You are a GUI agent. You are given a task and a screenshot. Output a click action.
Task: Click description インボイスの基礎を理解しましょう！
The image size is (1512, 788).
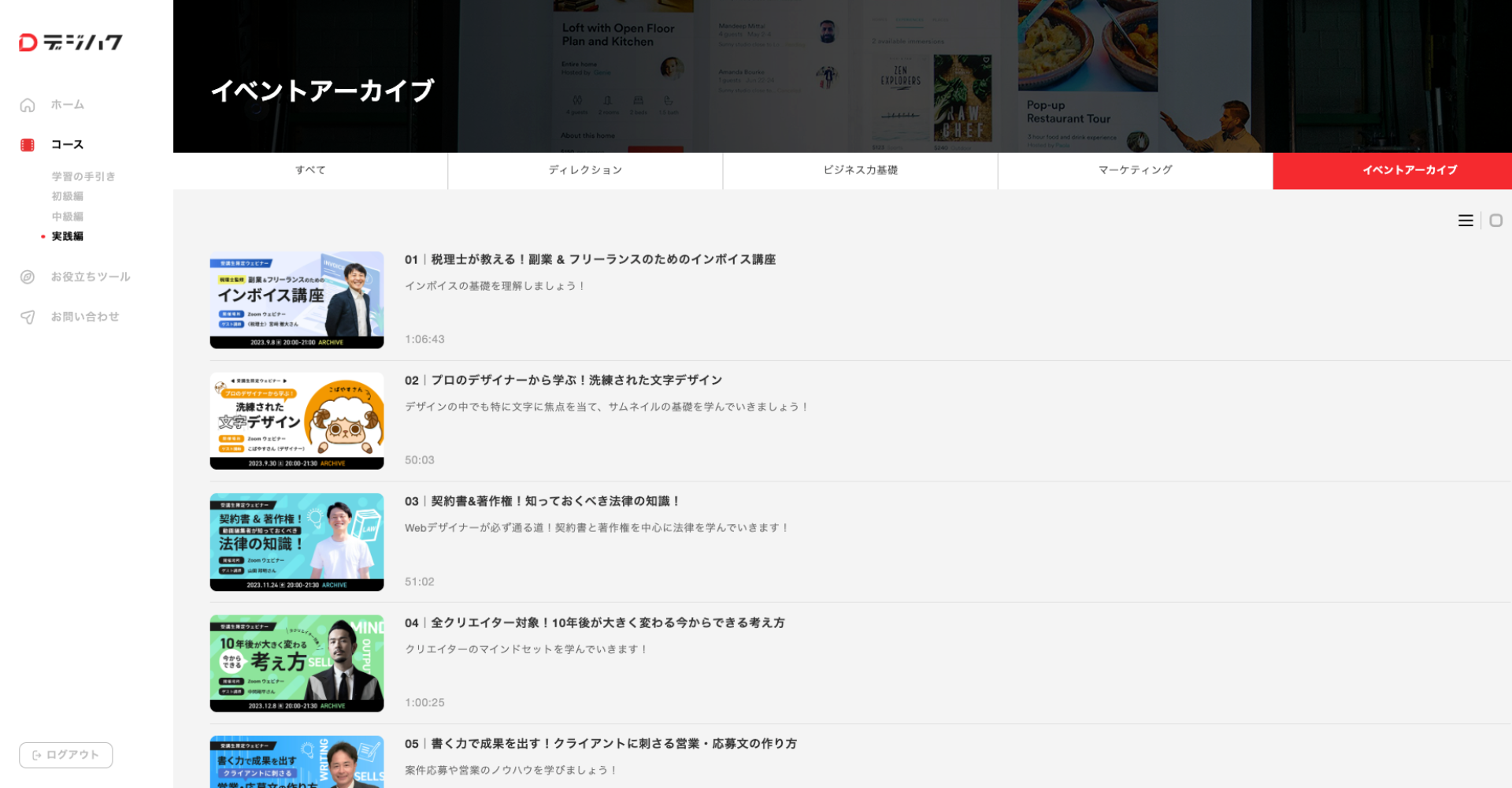(x=495, y=286)
